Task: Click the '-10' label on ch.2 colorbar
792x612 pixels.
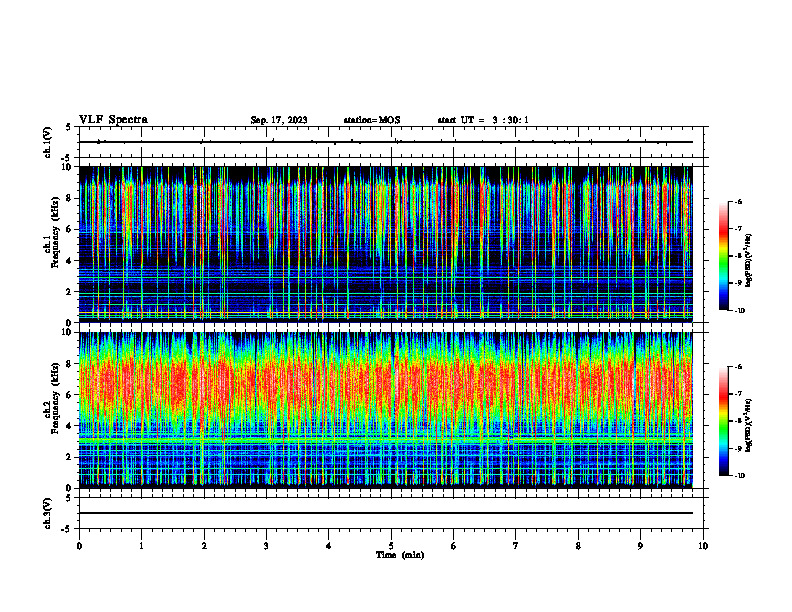Action: [x=740, y=476]
